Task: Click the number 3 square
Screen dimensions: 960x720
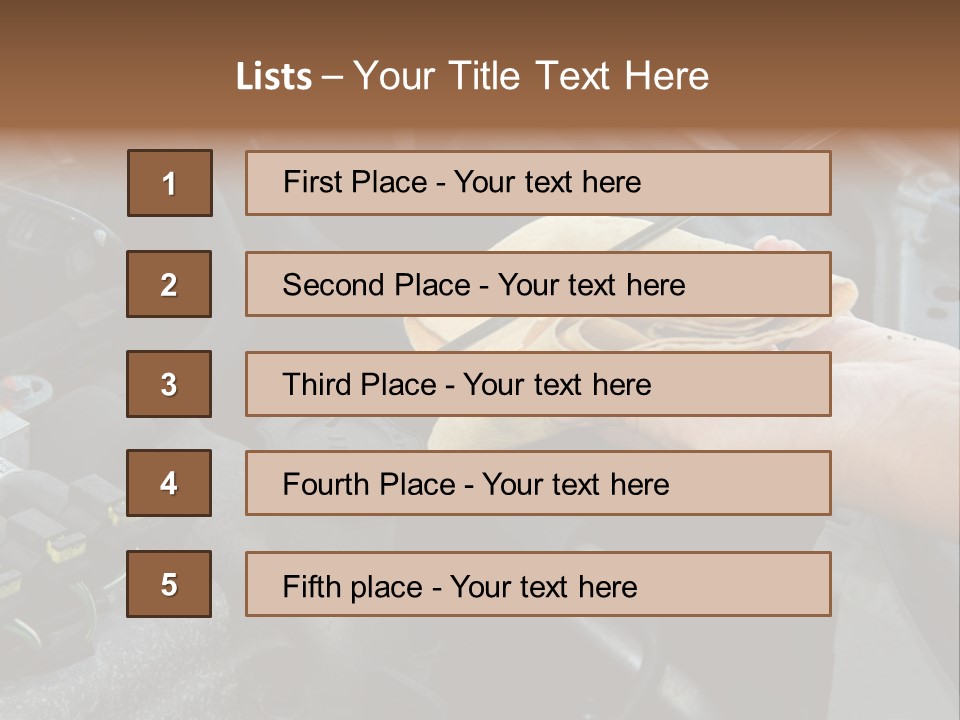Action: click(x=169, y=384)
